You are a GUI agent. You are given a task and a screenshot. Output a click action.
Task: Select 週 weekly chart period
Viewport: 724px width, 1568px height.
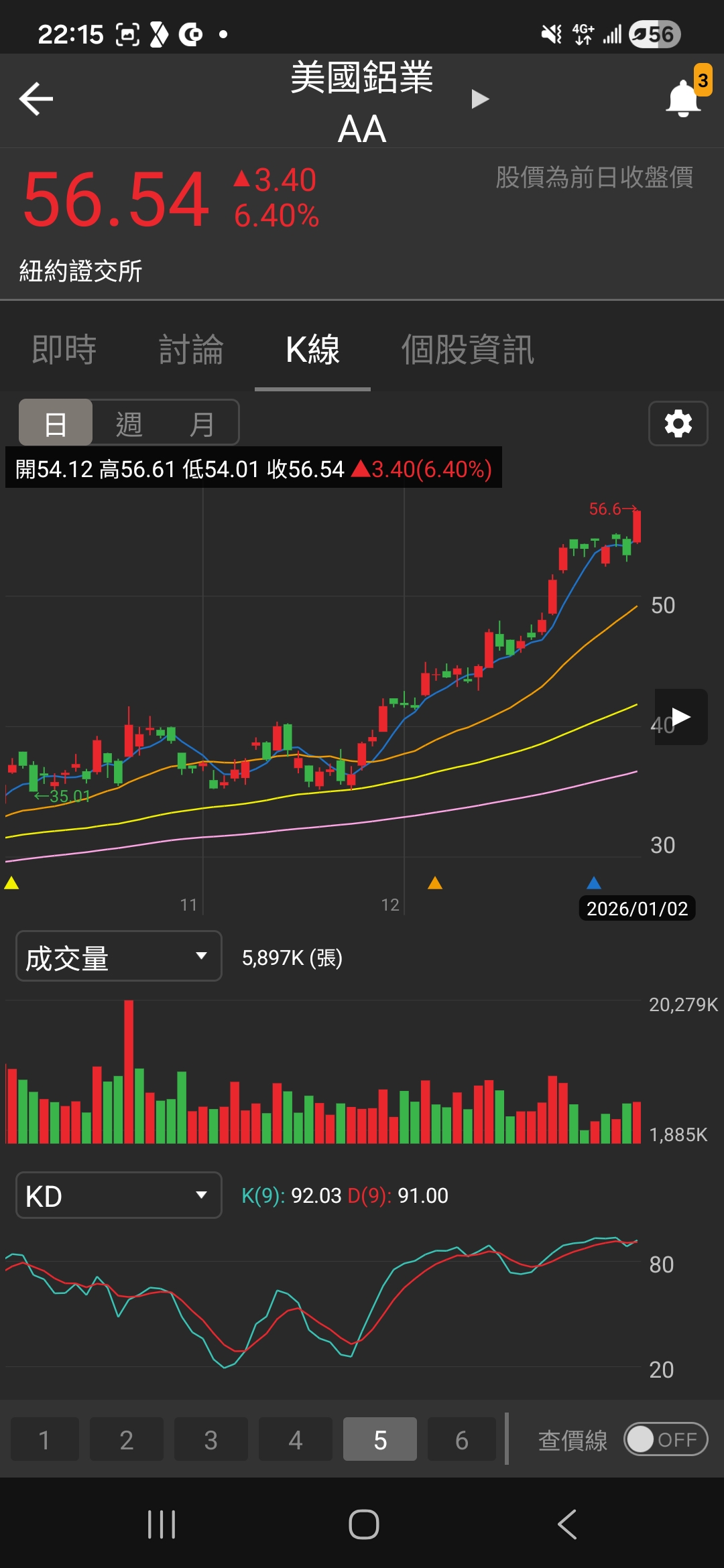129,423
